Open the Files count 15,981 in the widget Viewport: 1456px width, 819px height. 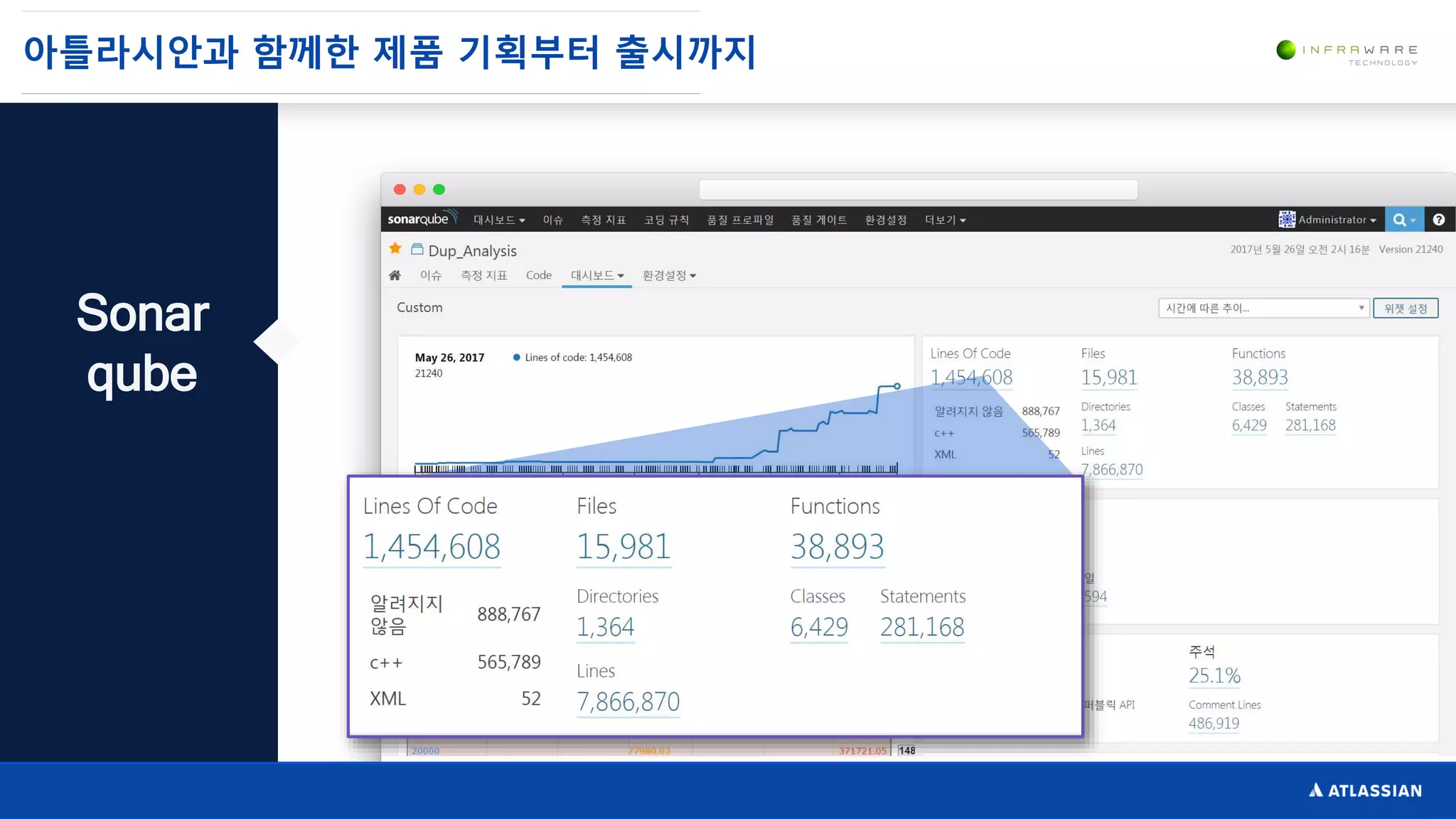(1109, 378)
